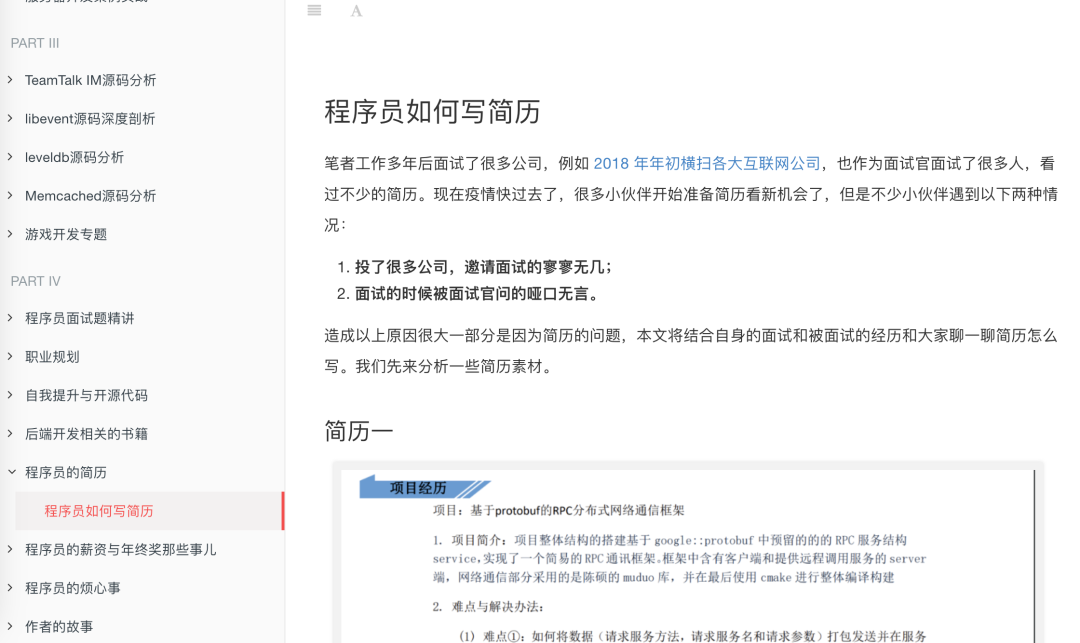Click the 简历一 section heading

click(356, 431)
